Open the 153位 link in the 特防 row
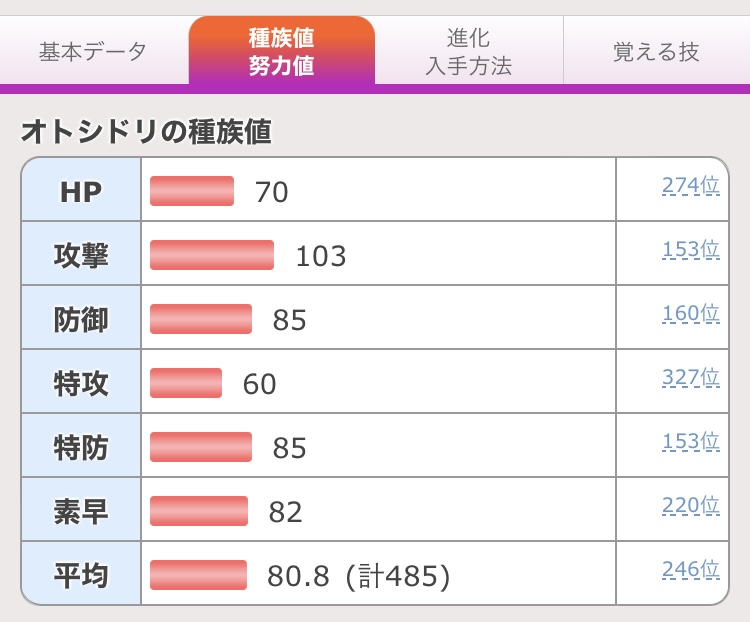Image resolution: width=750 pixels, height=622 pixels. click(x=690, y=442)
